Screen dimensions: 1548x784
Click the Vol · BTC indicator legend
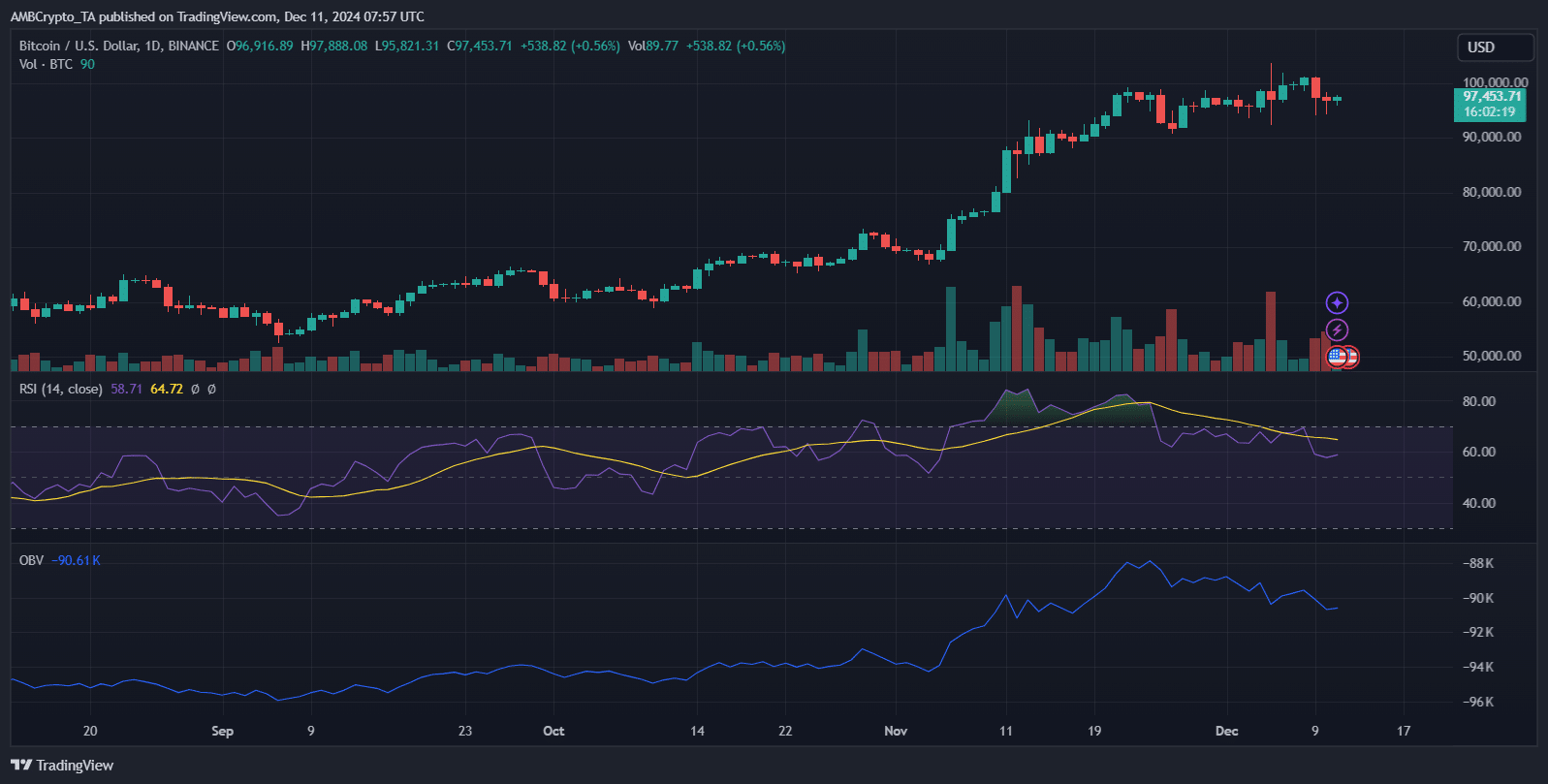[46, 64]
